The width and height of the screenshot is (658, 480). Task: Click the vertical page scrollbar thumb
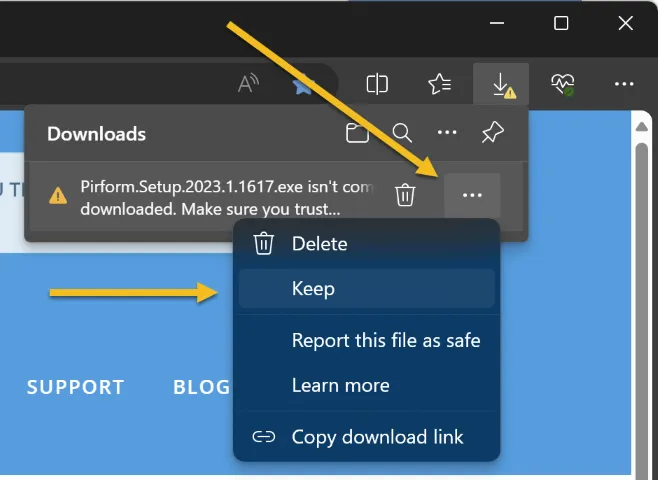click(642, 310)
